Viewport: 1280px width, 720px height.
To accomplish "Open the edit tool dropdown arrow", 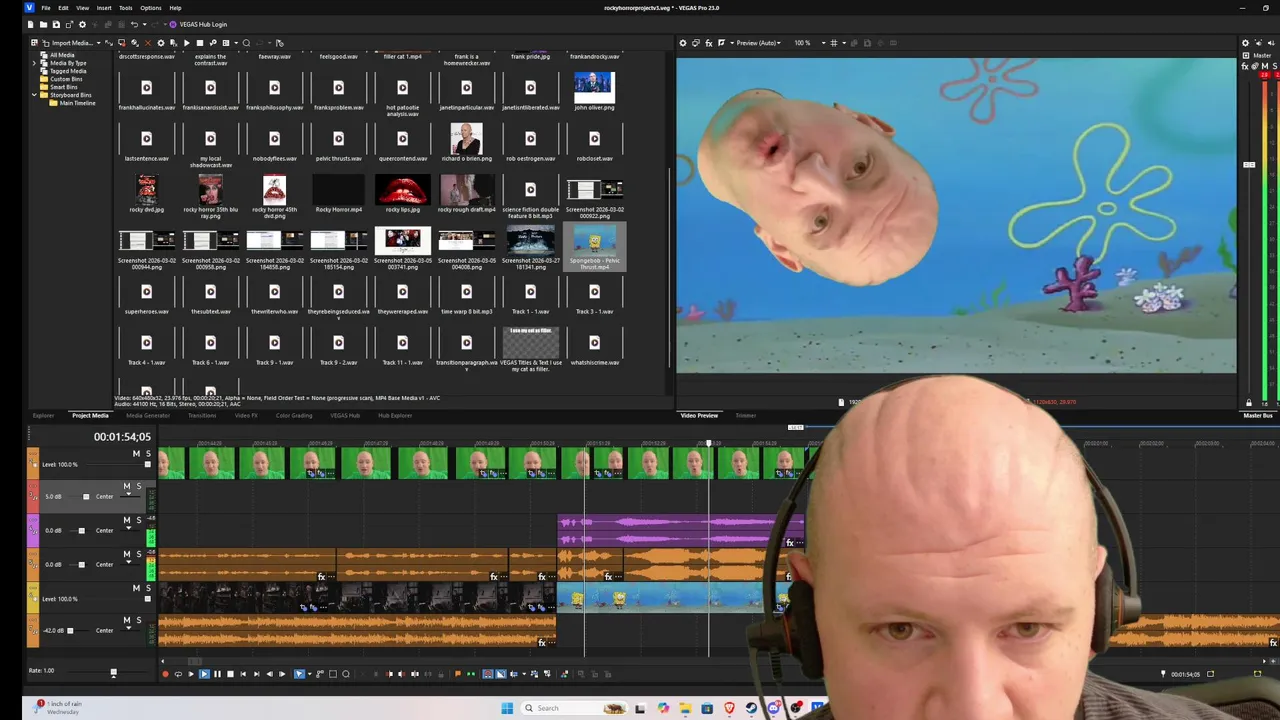I will [310, 674].
